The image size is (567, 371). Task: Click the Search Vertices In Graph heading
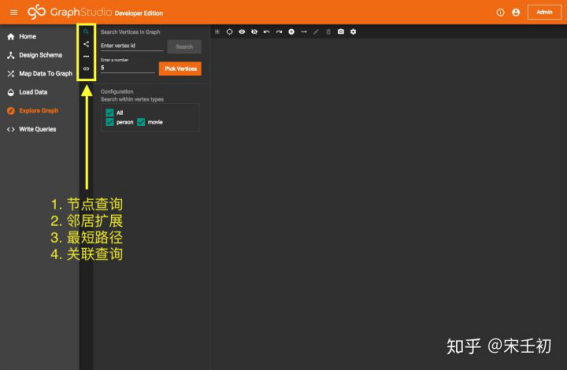130,32
